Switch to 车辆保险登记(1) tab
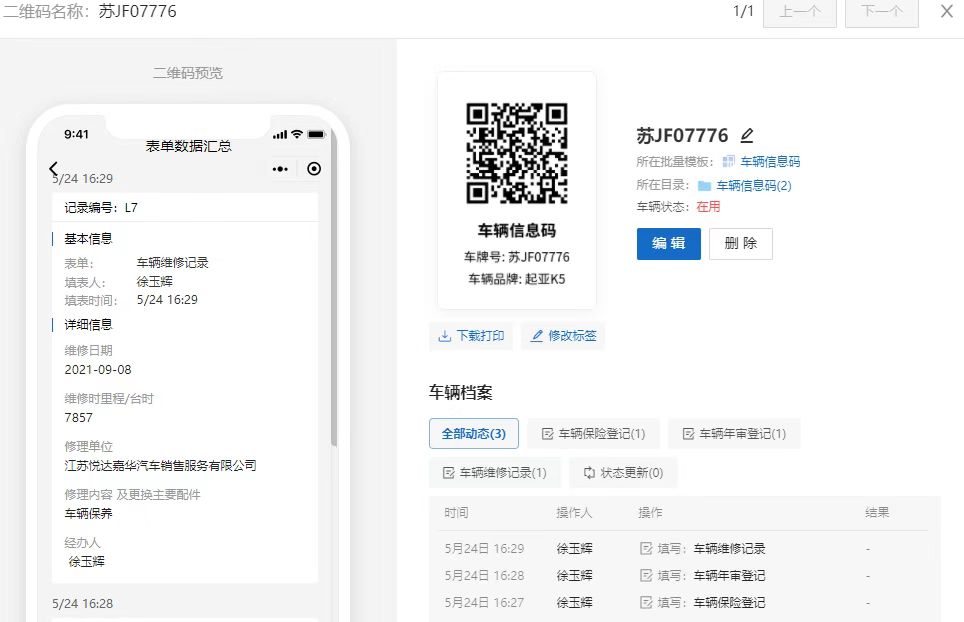The image size is (964, 622). click(593, 434)
